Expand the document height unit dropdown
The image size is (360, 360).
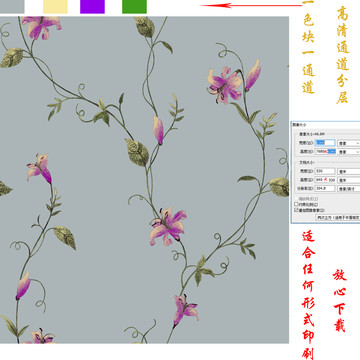click(349, 180)
